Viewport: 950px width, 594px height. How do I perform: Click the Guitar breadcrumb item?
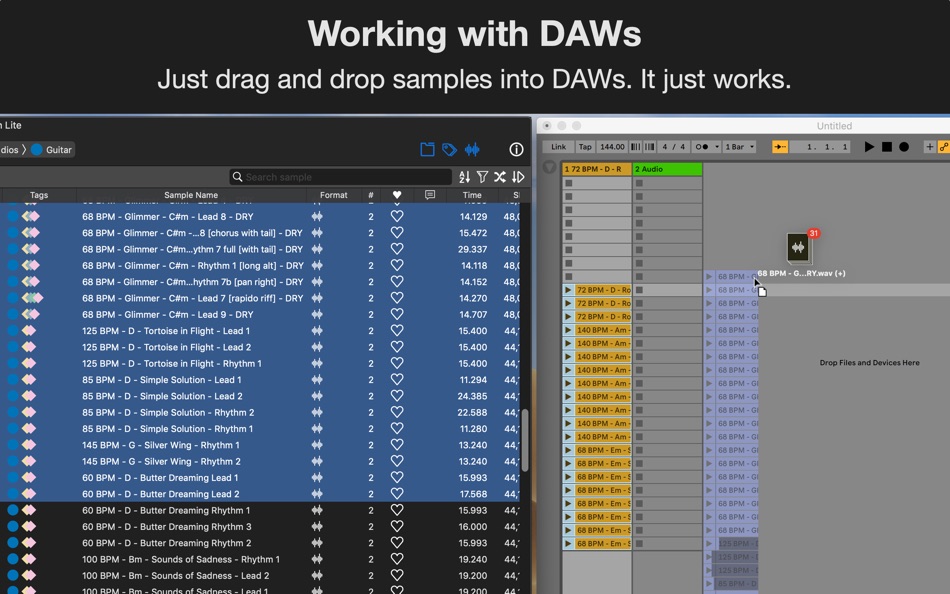point(52,150)
